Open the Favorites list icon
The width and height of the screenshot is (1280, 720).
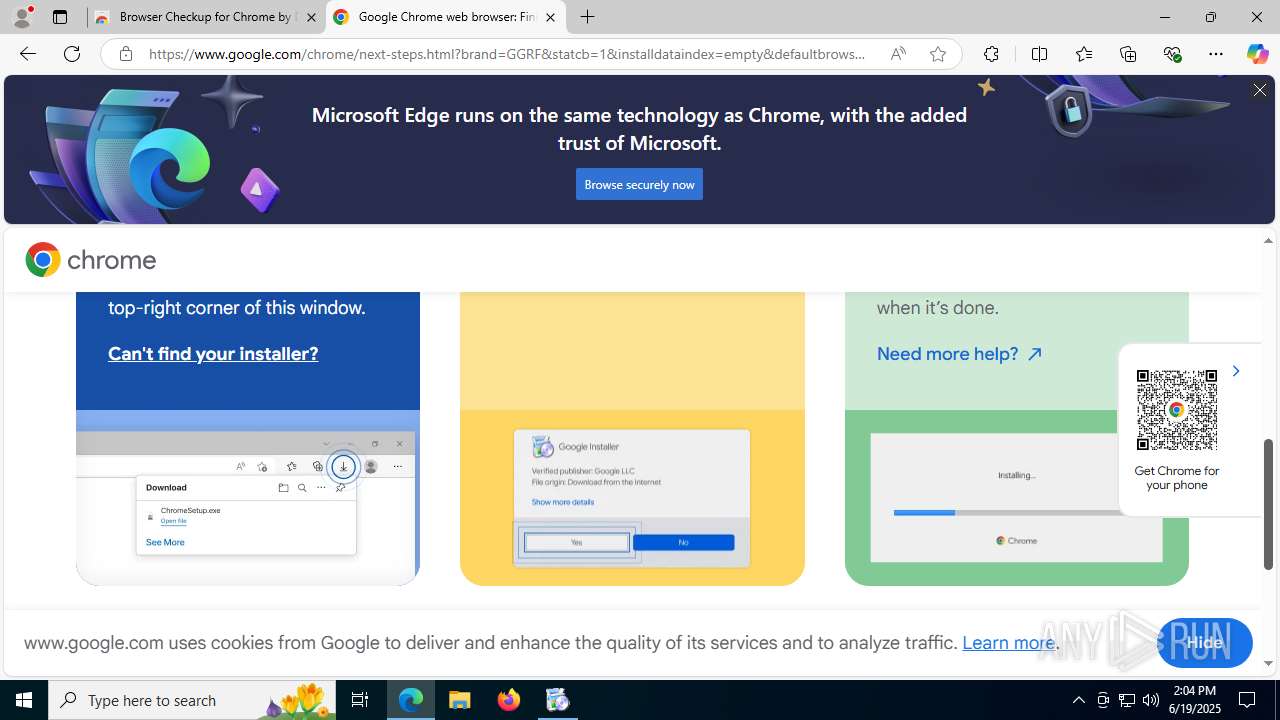(1084, 54)
